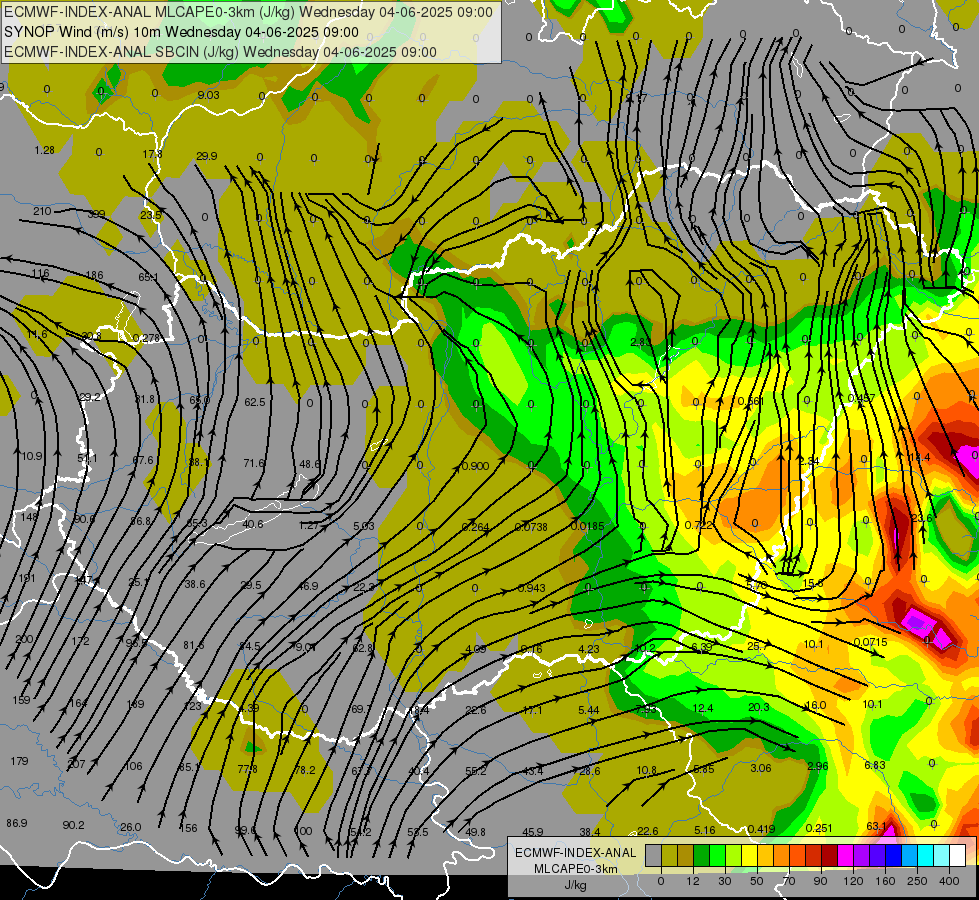Click the map value 0.251
The image size is (979, 900).
[x=819, y=828]
